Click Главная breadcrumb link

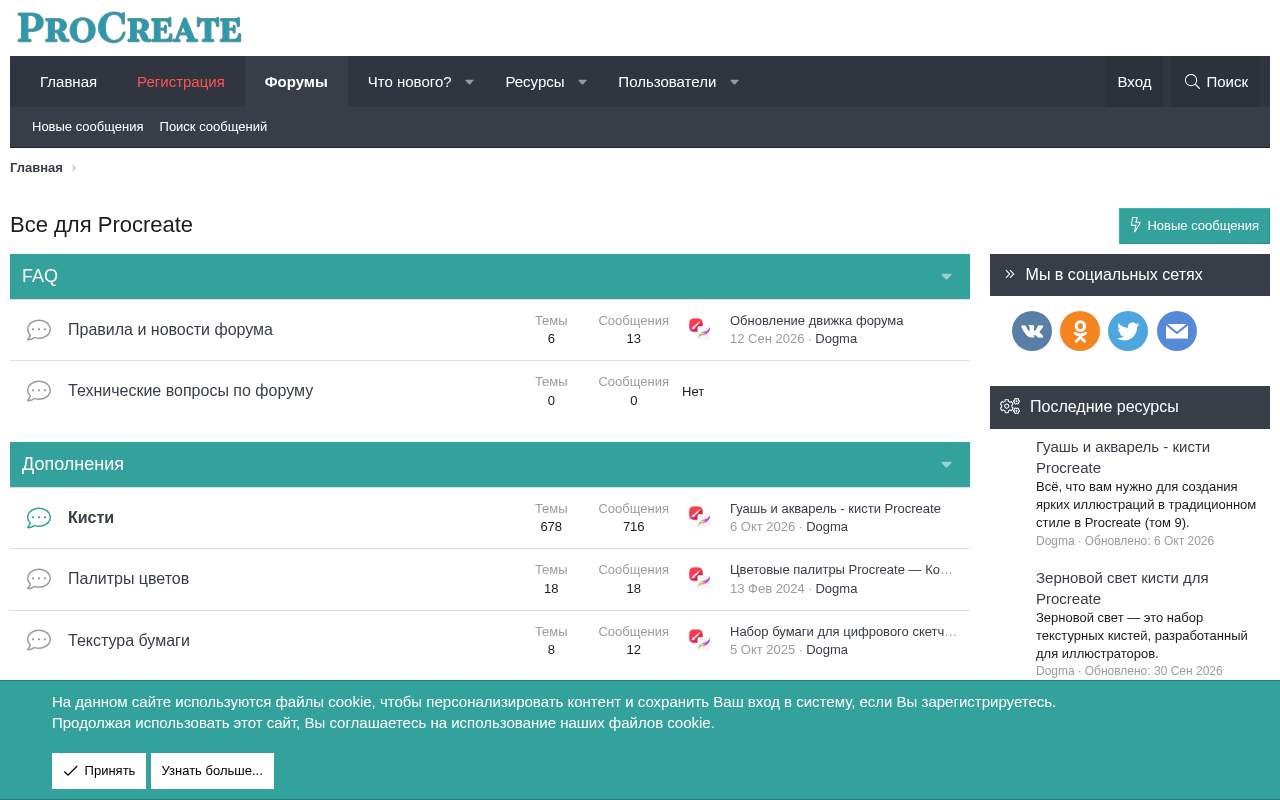click(x=36, y=168)
